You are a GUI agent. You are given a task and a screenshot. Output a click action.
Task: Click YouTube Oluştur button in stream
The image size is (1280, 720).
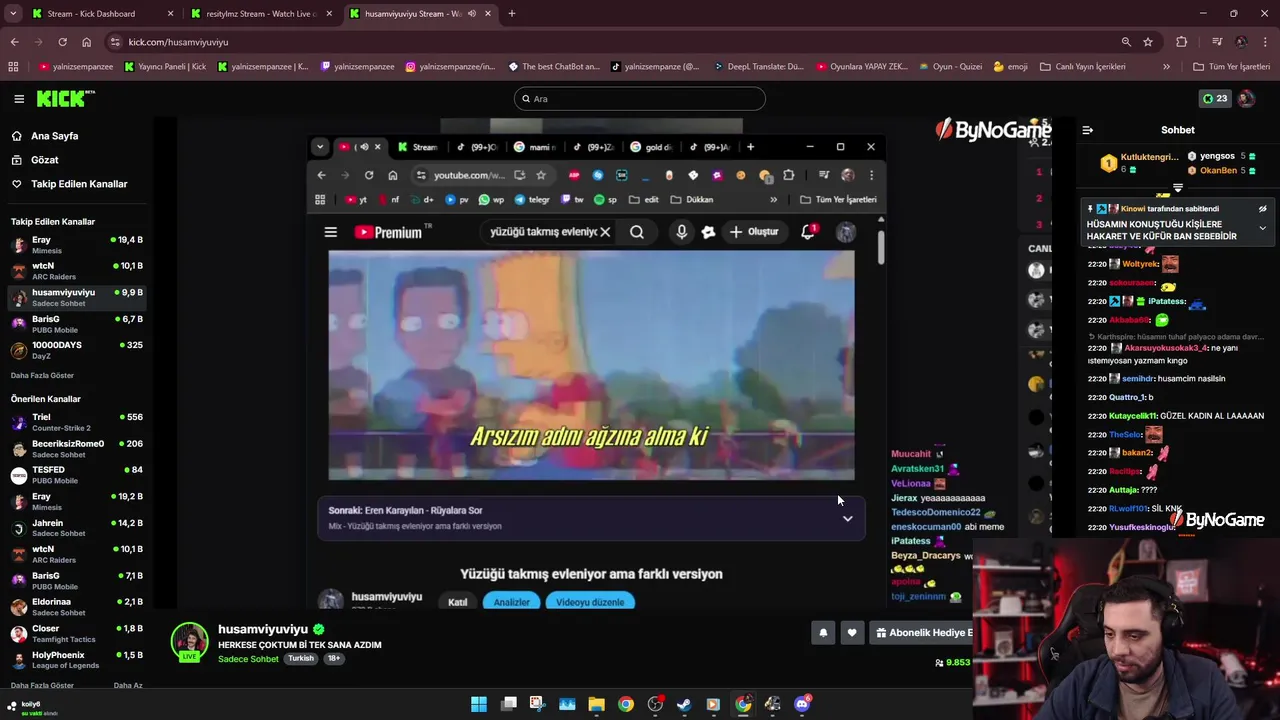point(754,232)
